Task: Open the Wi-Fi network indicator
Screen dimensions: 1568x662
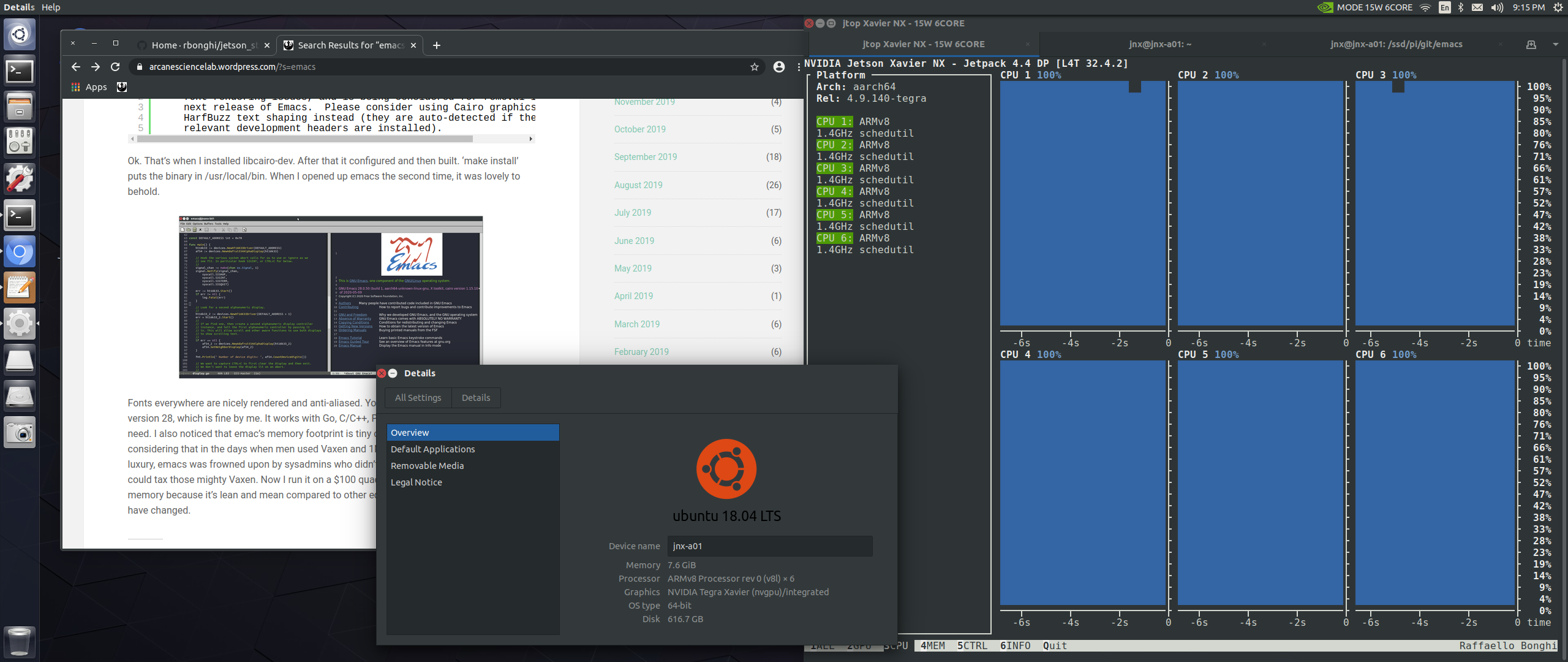Action: pyautogui.click(x=1425, y=7)
